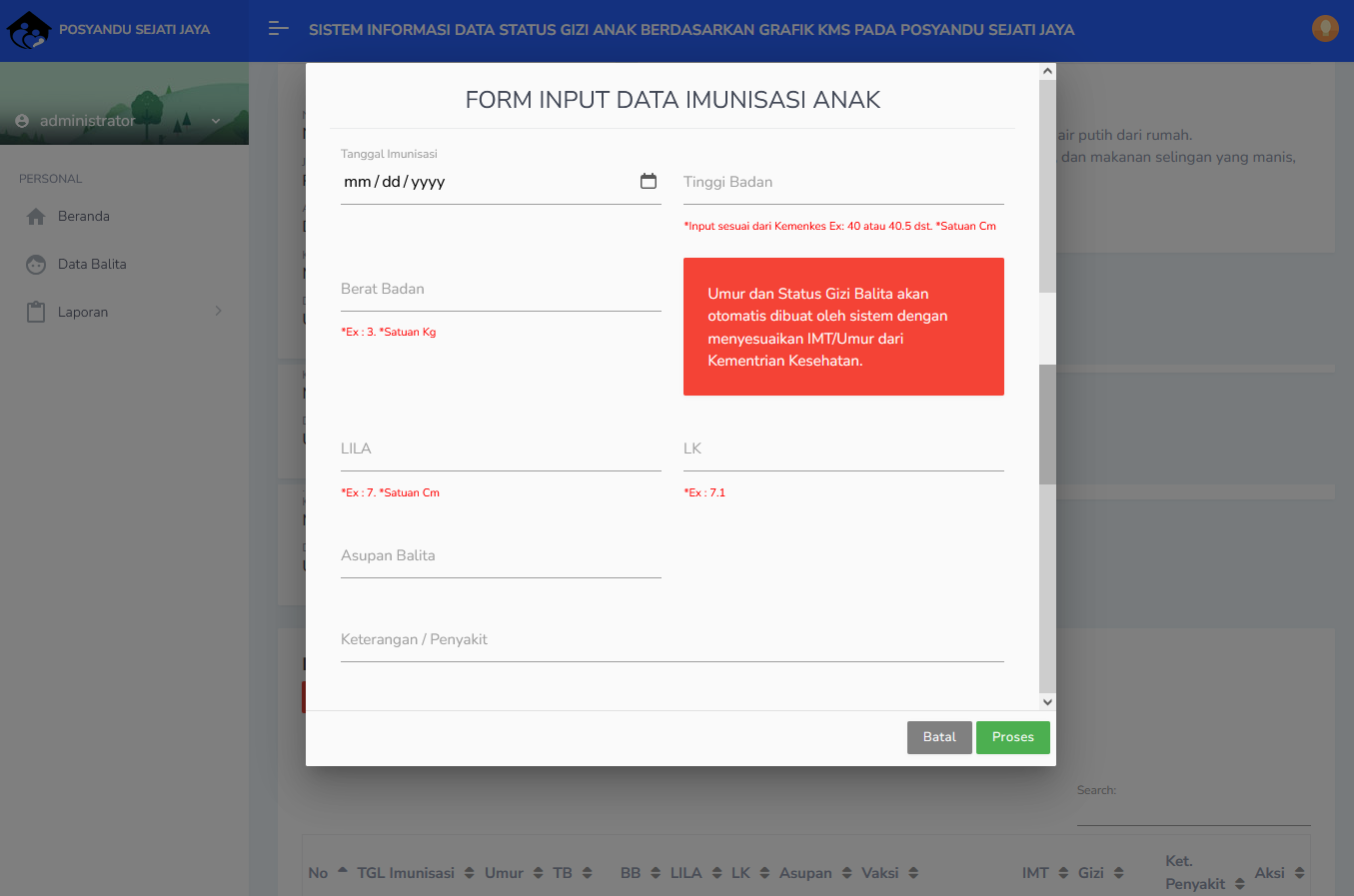
Task: Click the user avatar in top right
Action: (1325, 29)
